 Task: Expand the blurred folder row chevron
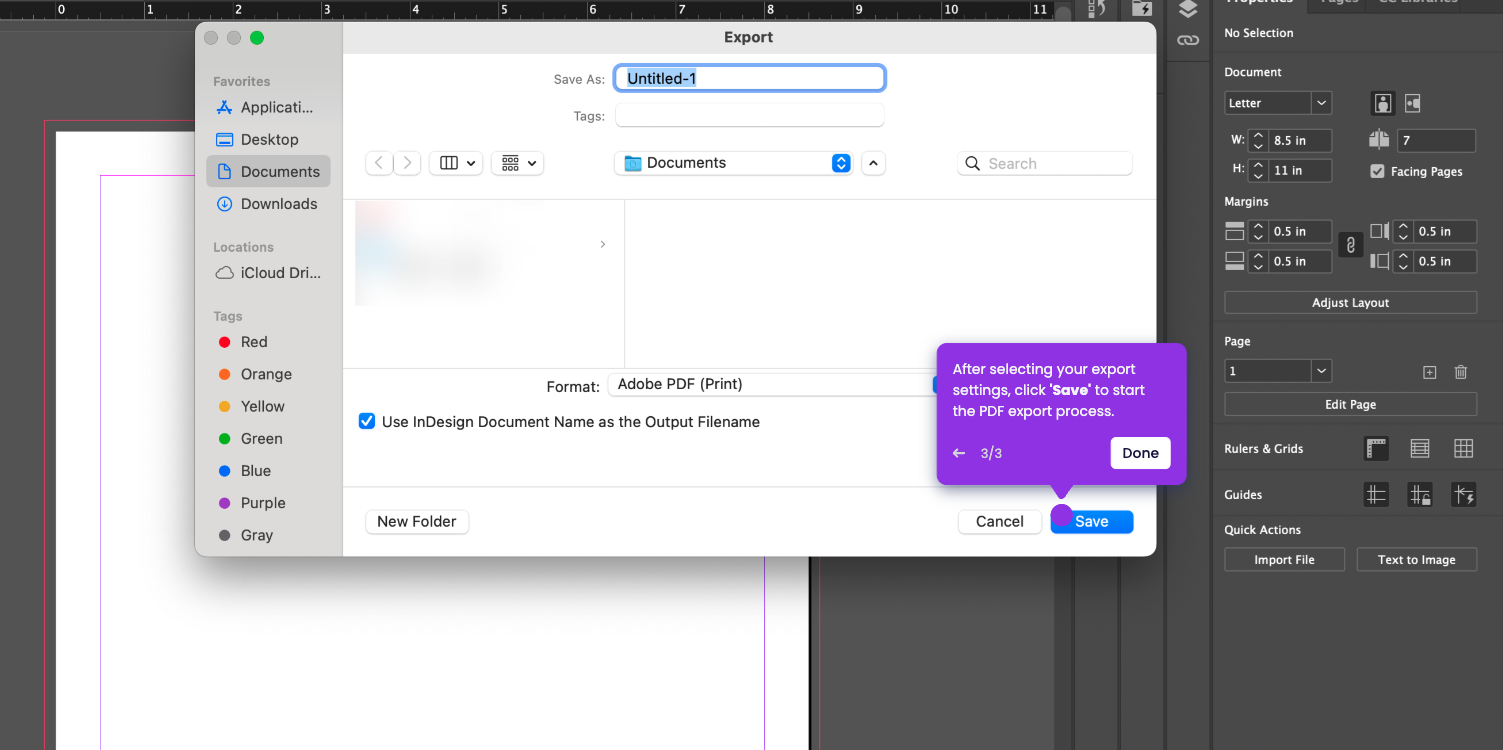[x=602, y=244]
